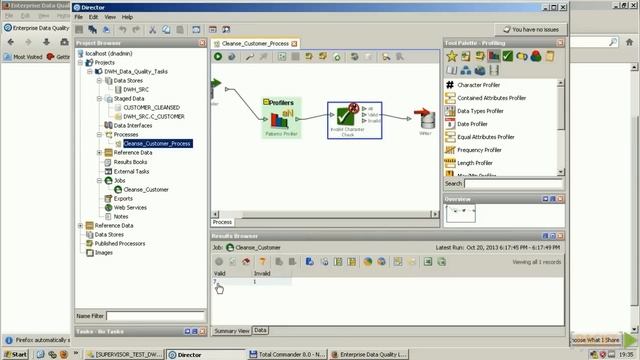Collapse the Data Stores node under the project
640x360 pixels.
point(99,80)
